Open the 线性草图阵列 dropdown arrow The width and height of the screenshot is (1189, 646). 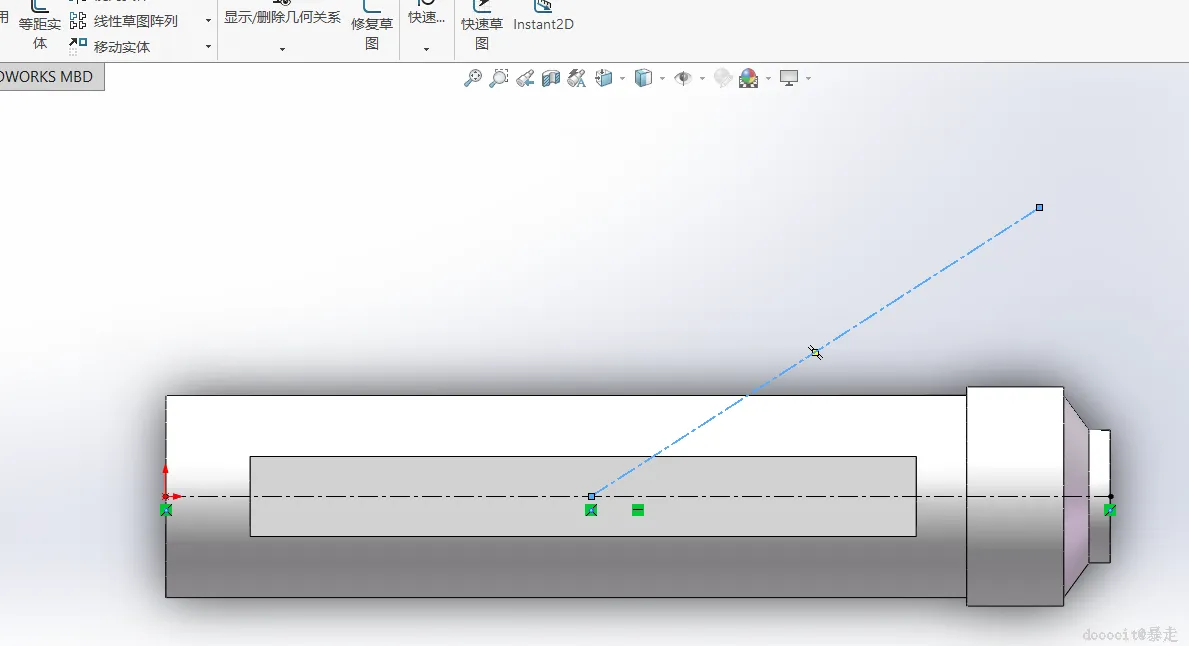(209, 21)
